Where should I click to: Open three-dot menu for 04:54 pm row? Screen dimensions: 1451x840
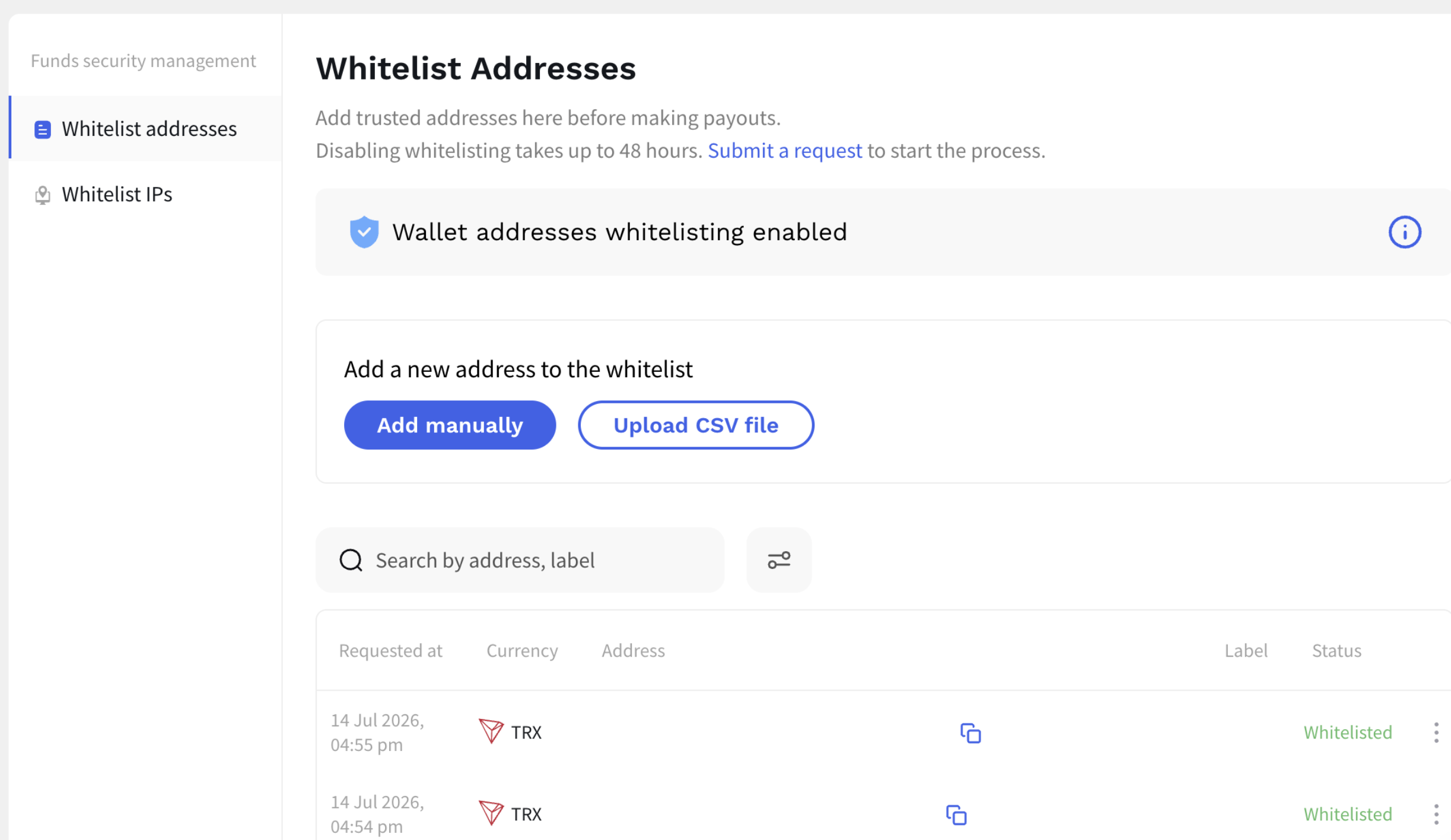(1436, 814)
